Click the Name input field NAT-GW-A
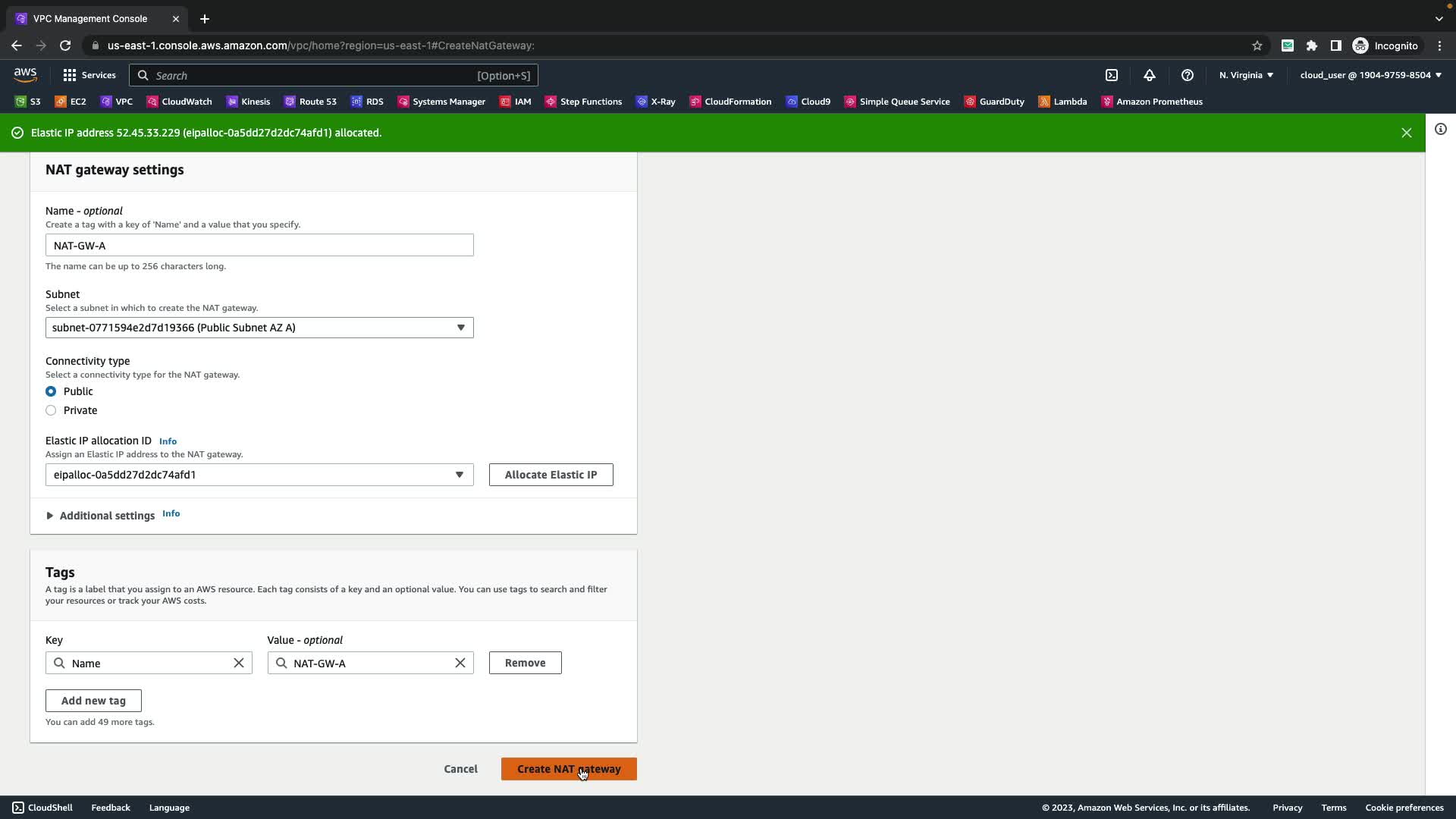Image resolution: width=1456 pixels, height=819 pixels. coord(259,246)
